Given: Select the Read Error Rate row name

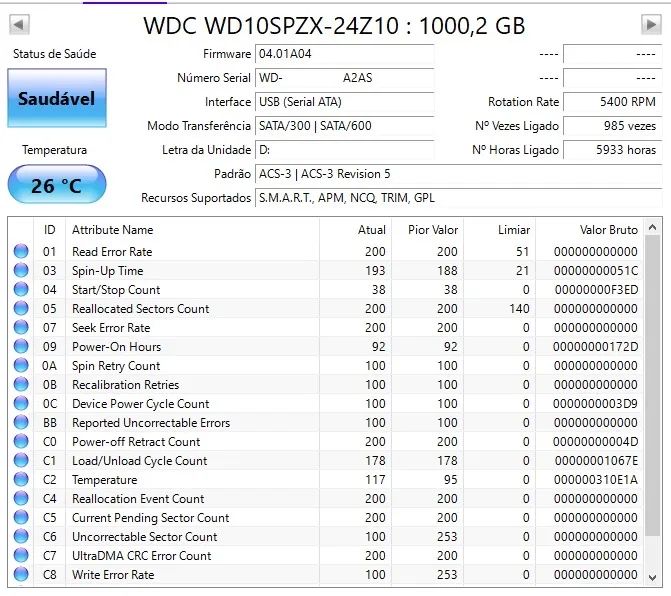Looking at the screenshot, I should (112, 252).
